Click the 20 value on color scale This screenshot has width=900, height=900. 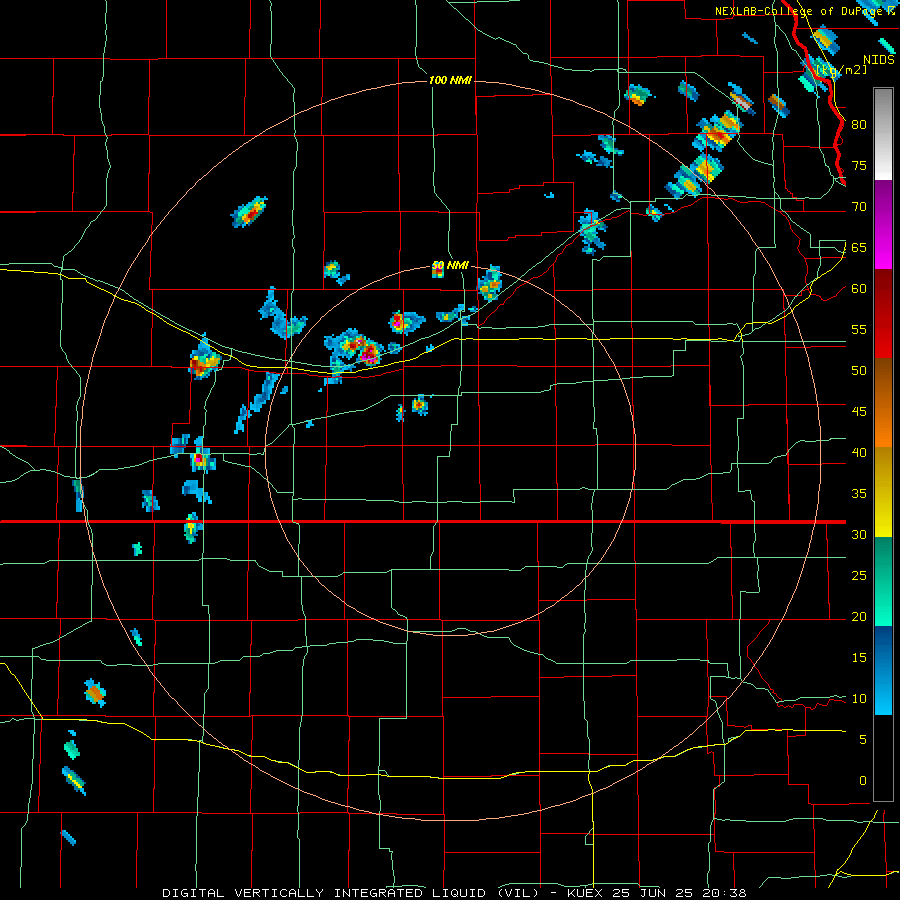tap(859, 616)
